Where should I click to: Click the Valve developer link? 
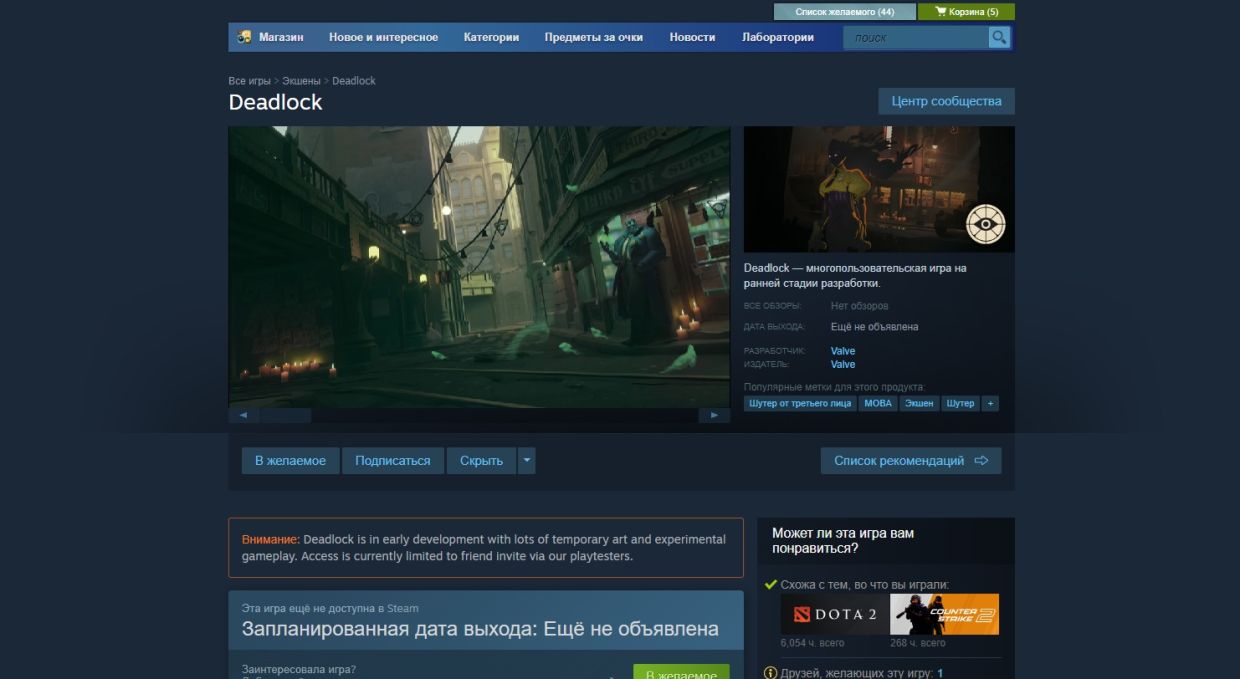point(843,351)
